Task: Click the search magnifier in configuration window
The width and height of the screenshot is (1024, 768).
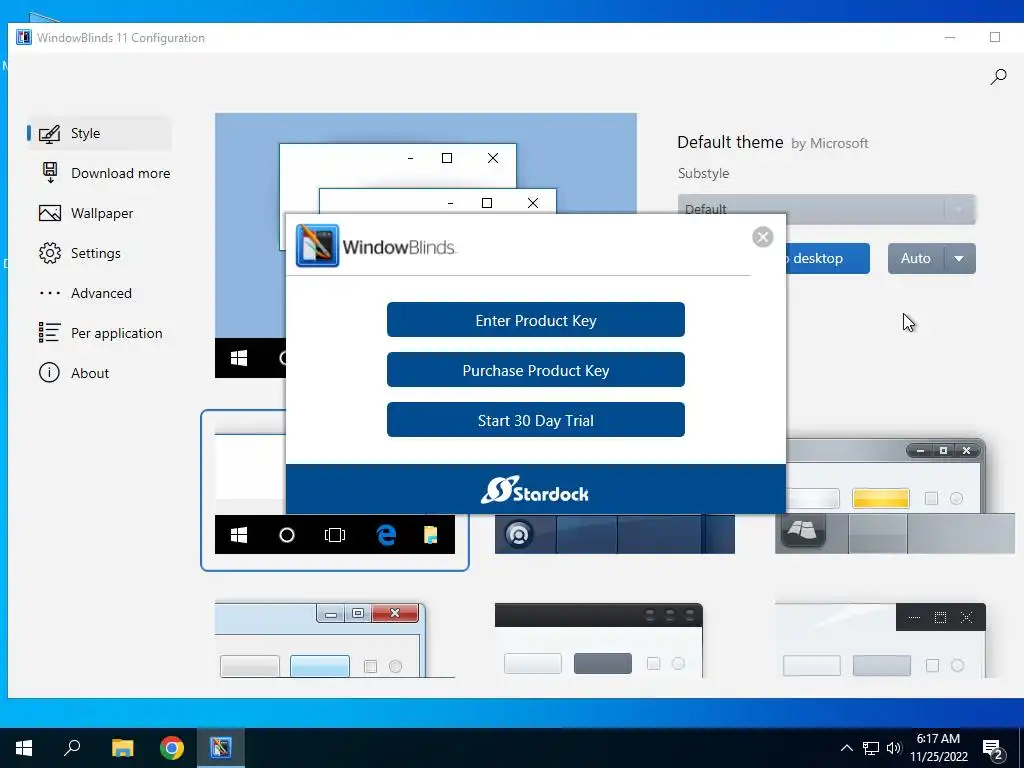Action: click(x=999, y=77)
